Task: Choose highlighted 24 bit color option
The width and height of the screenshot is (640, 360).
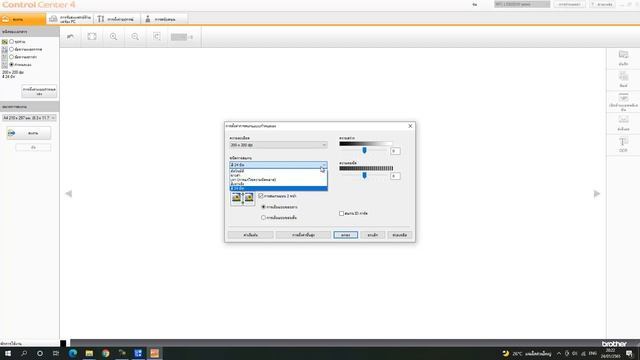Action: pos(278,189)
